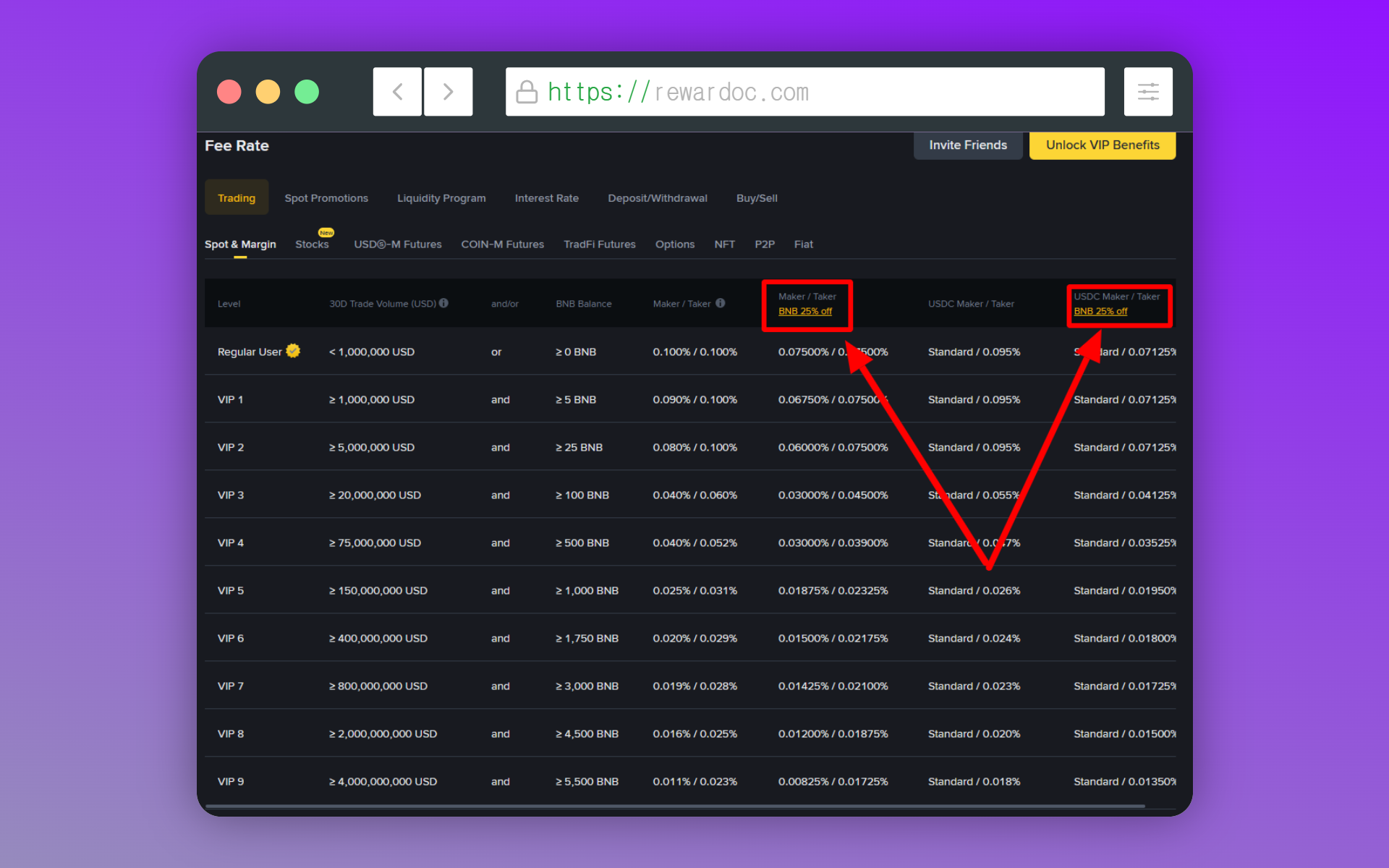Select TradFi Futures sub-tab
The width and height of the screenshot is (1389, 868).
pyautogui.click(x=600, y=244)
